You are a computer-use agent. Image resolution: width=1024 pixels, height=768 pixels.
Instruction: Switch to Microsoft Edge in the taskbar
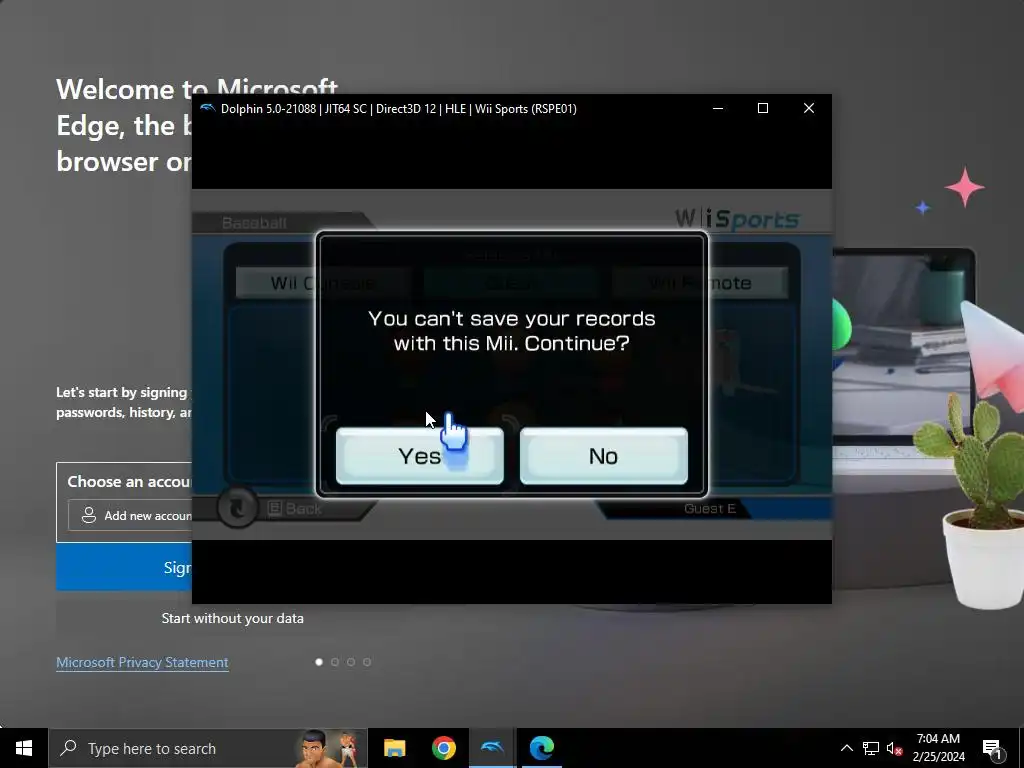coord(541,748)
